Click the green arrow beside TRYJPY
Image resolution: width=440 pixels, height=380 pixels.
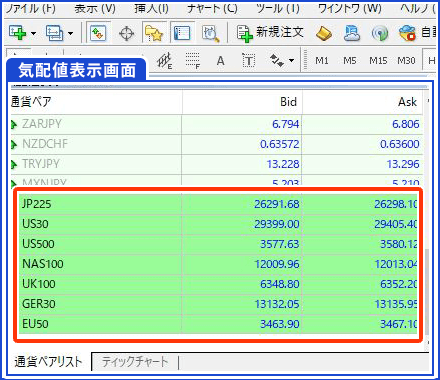point(14,165)
